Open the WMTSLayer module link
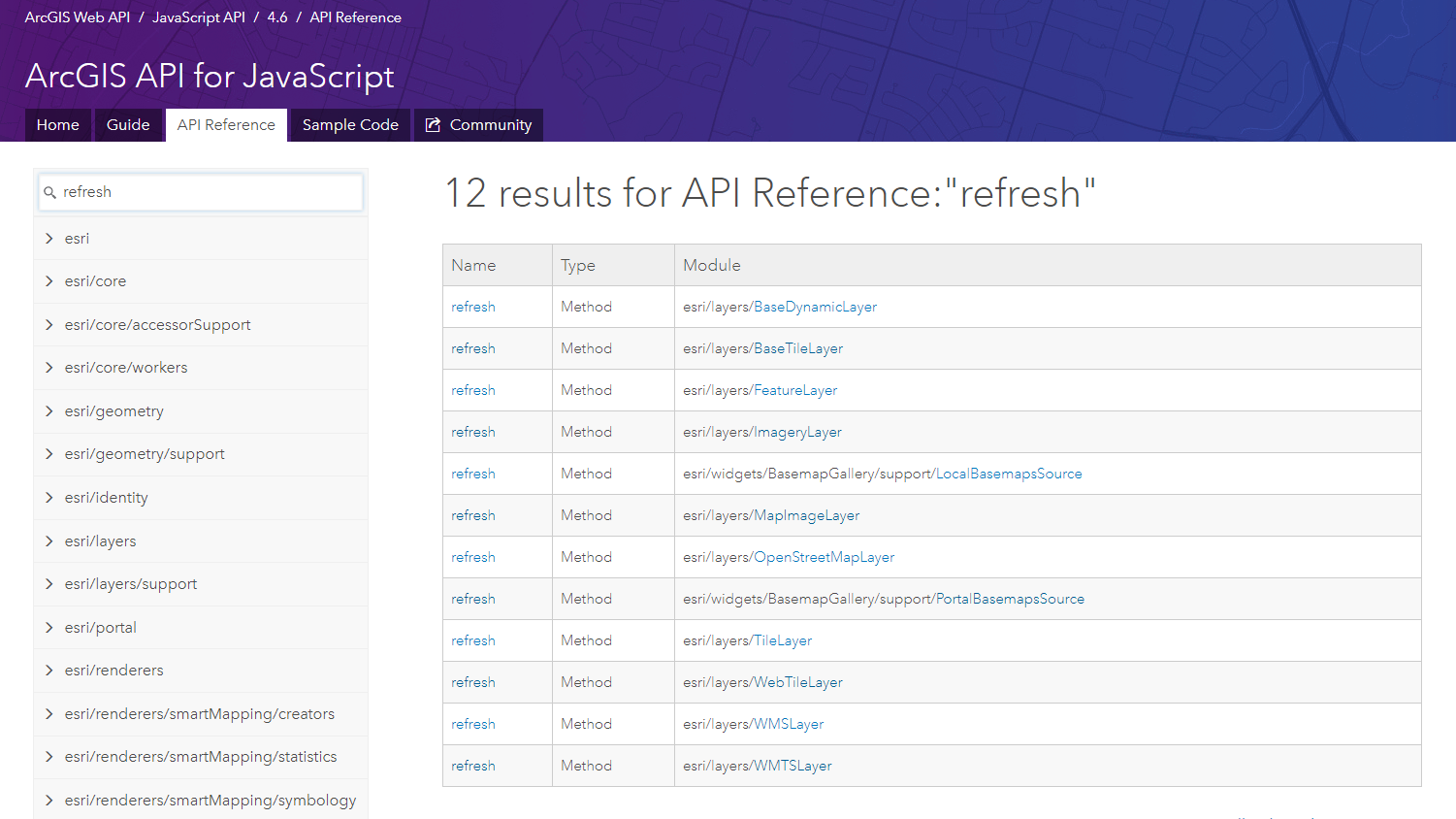This screenshot has width=1456, height=819. (x=793, y=766)
